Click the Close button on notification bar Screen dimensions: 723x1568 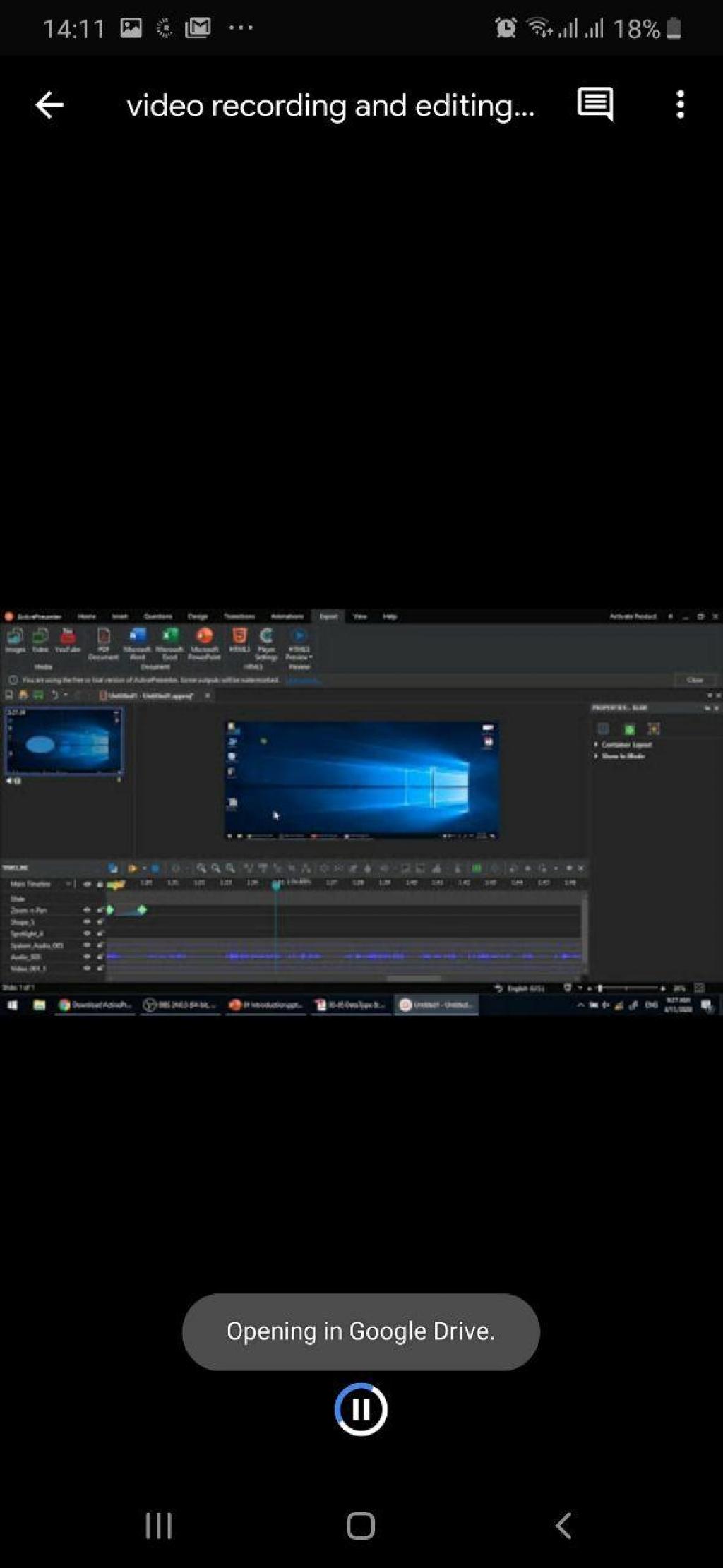point(694,680)
